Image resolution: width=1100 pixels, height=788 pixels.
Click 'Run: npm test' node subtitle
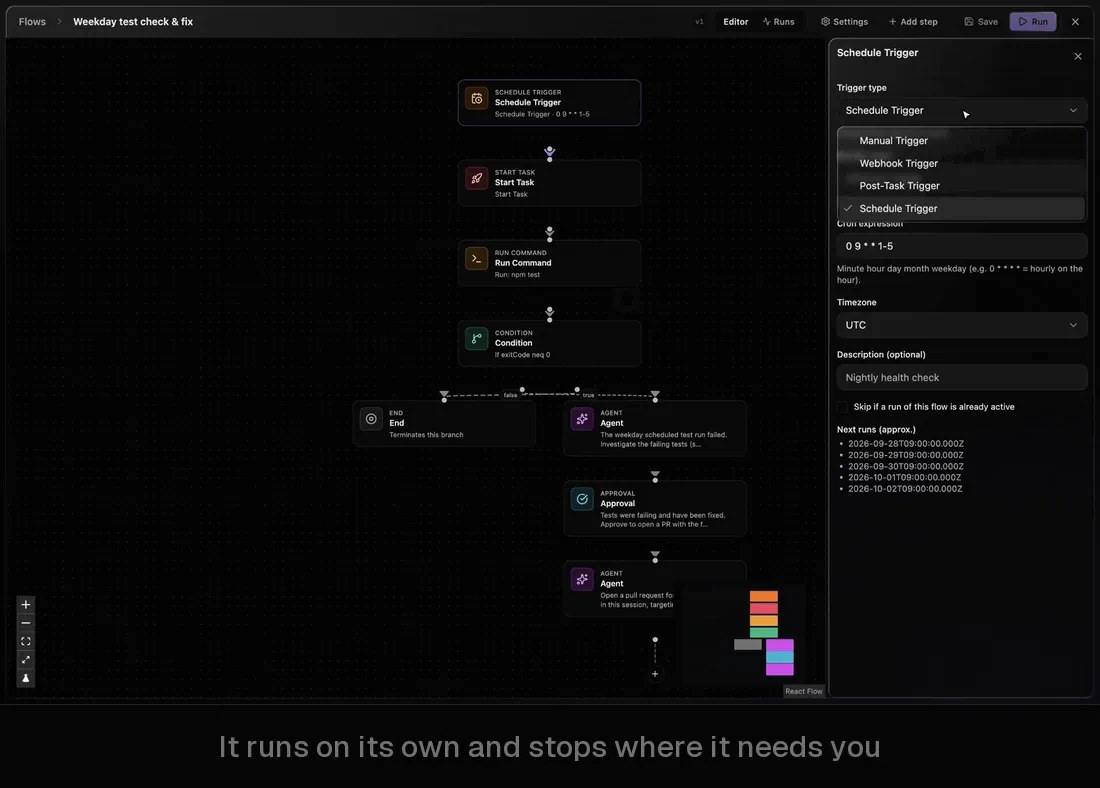click(x=517, y=275)
